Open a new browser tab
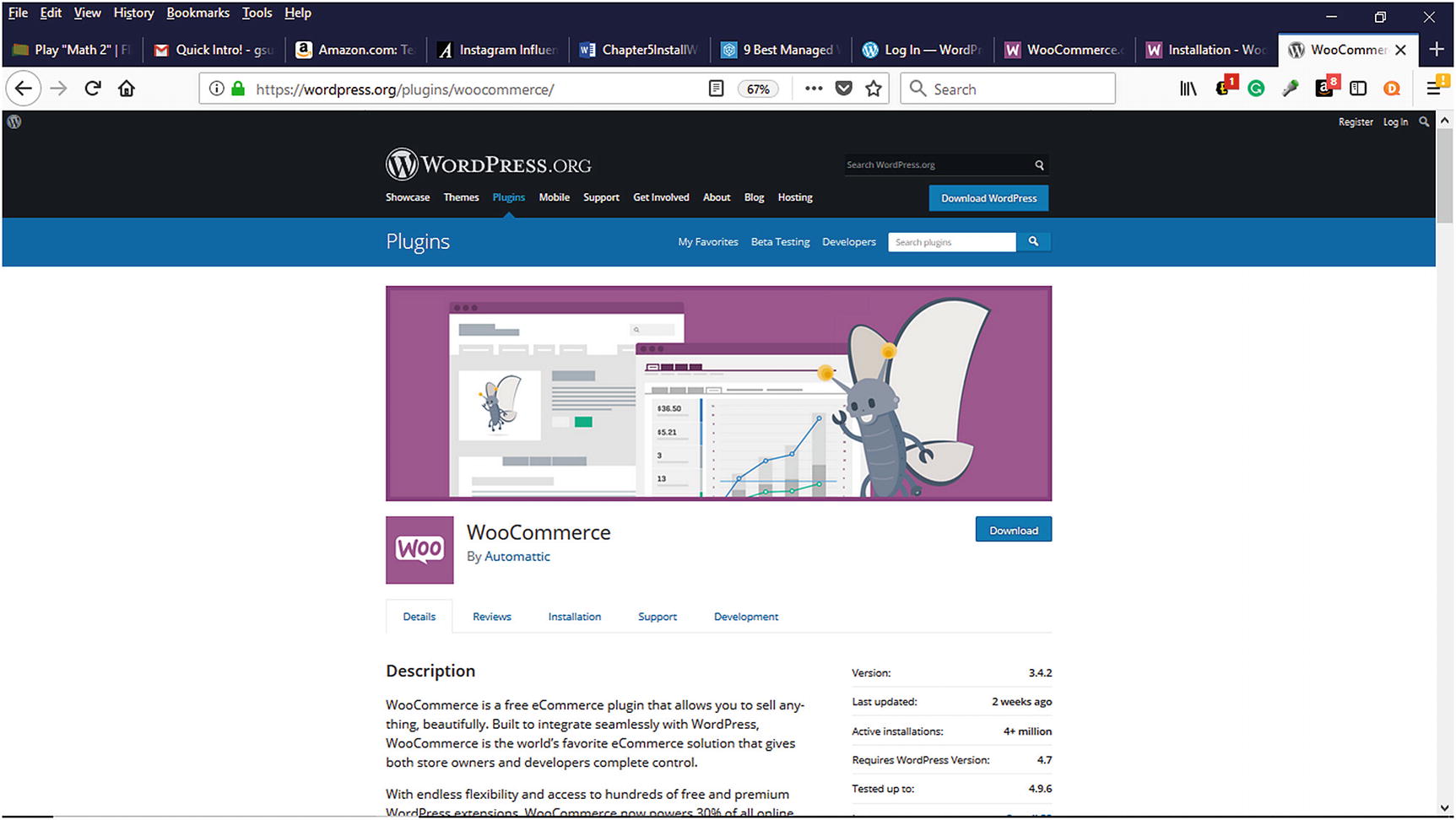This screenshot has width=1456, height=820. click(1437, 50)
